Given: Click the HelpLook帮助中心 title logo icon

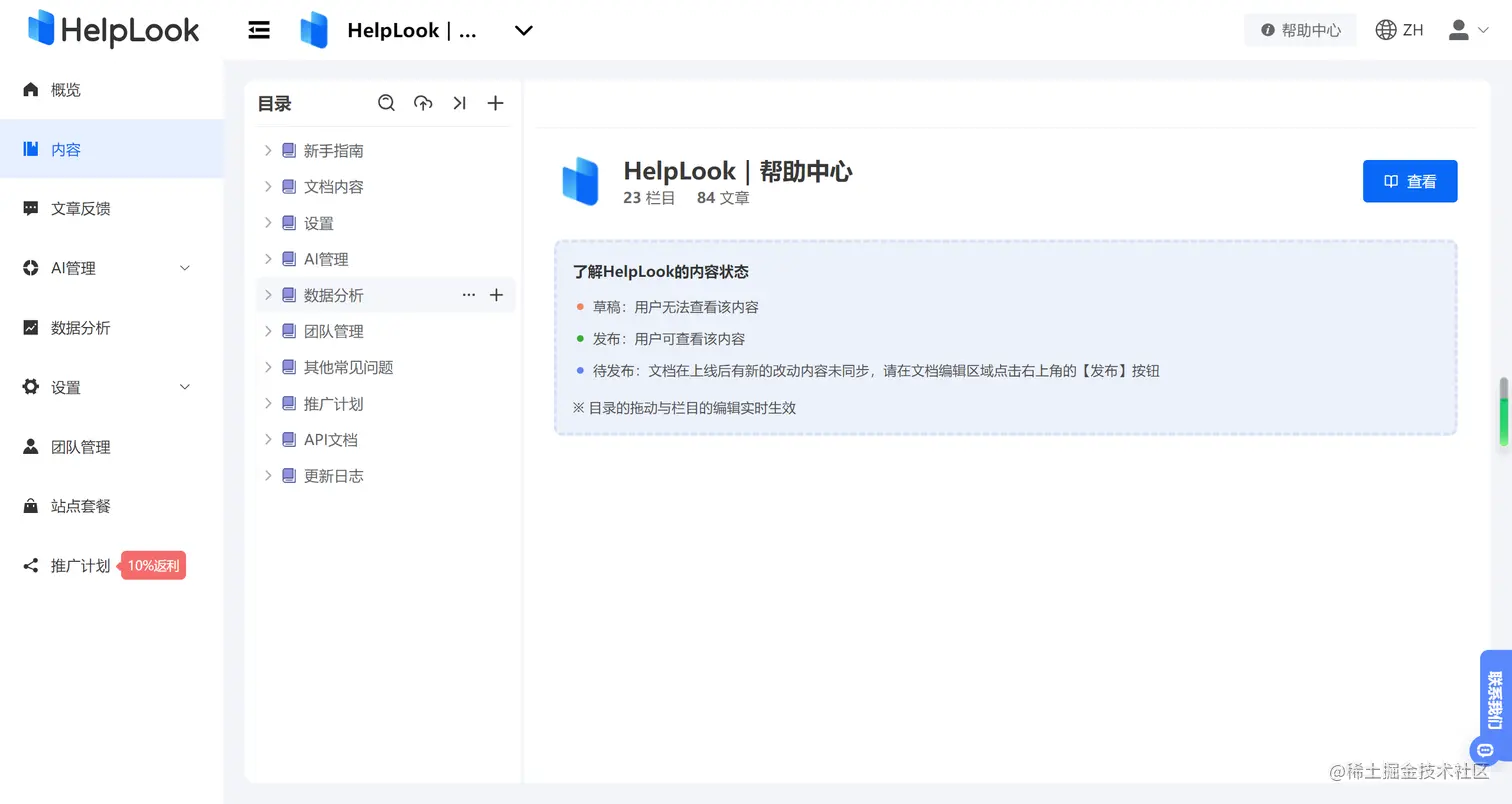Looking at the screenshot, I should click(x=580, y=181).
